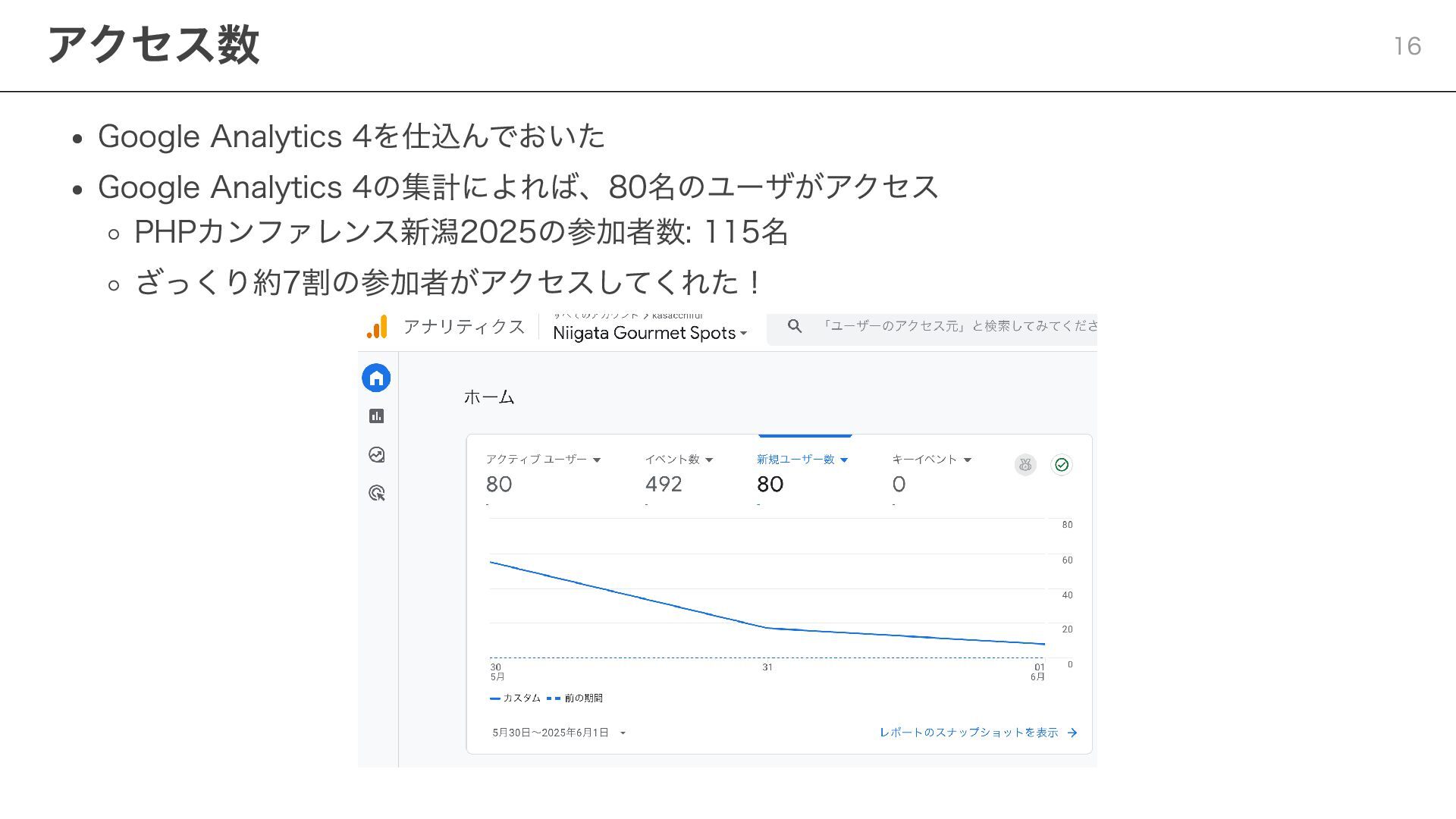Screen dimensions: 1456x819
Task: Select the 新規ユーザー数 metric tab
Action: click(x=795, y=460)
